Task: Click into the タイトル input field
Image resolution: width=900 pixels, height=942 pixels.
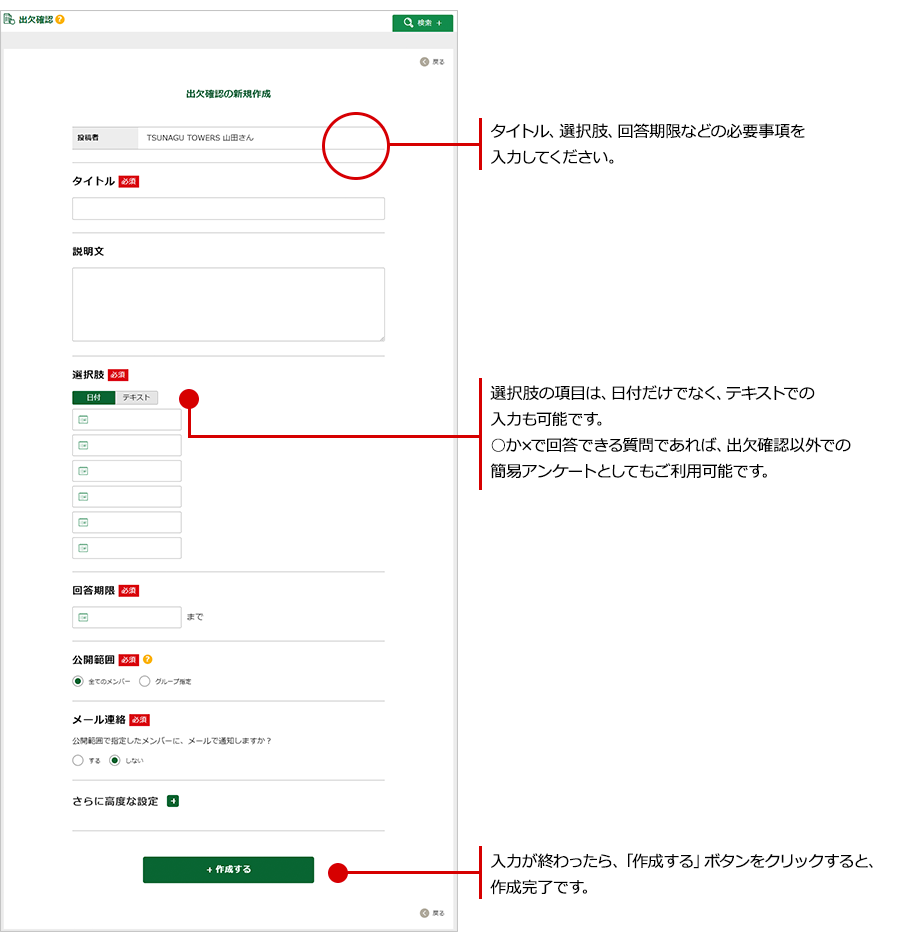Action: click(228, 208)
